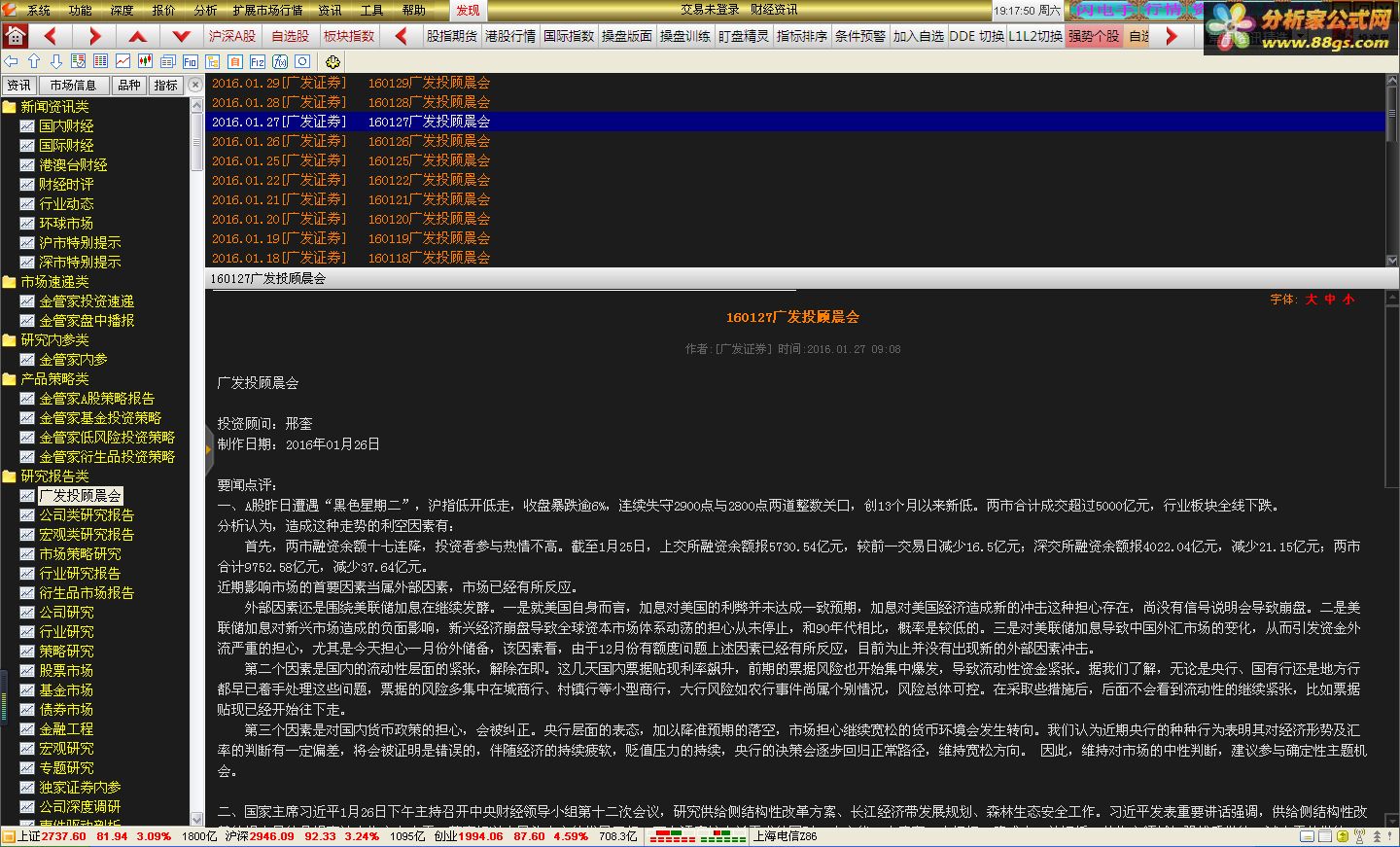Click the red right arrow next to the Home icon

(x=94, y=36)
